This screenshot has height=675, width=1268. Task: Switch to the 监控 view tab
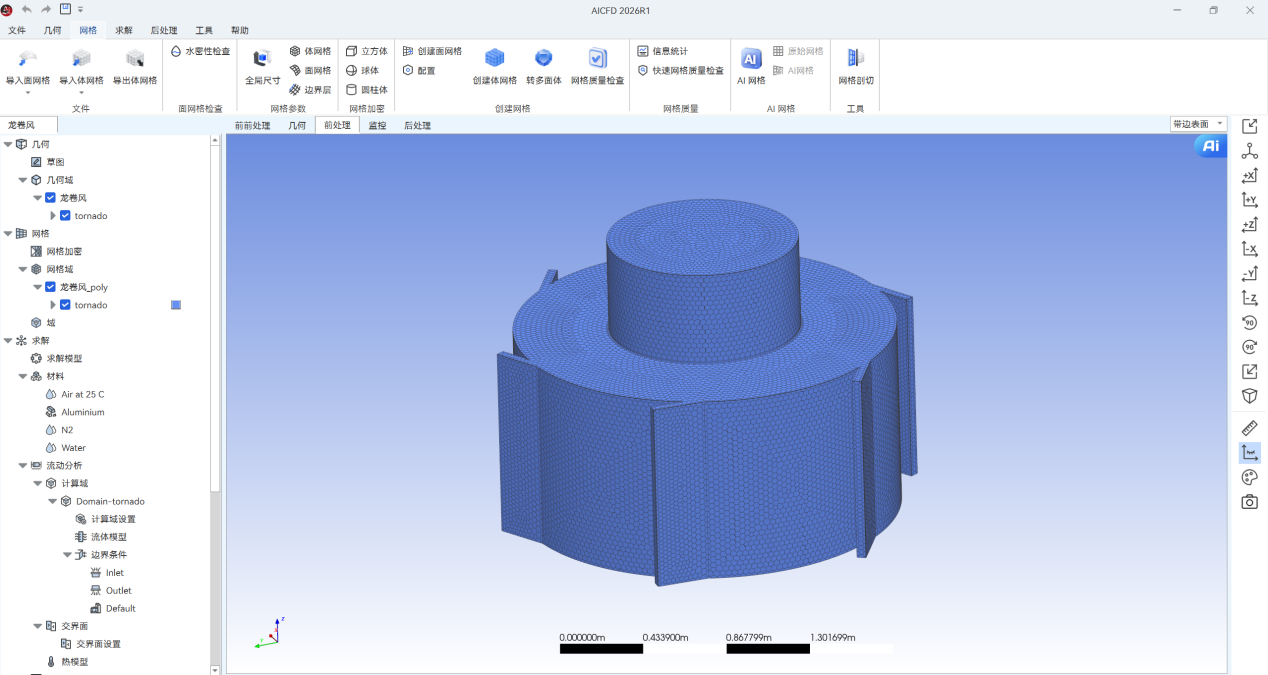click(x=377, y=125)
